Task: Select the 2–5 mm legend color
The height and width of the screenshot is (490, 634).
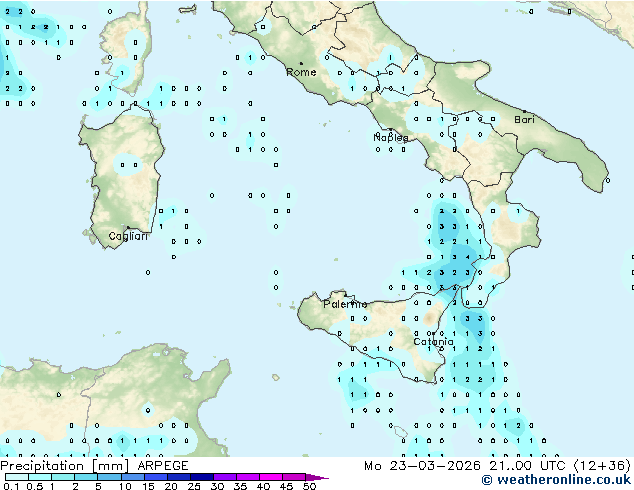Action: pyautogui.click(x=86, y=477)
